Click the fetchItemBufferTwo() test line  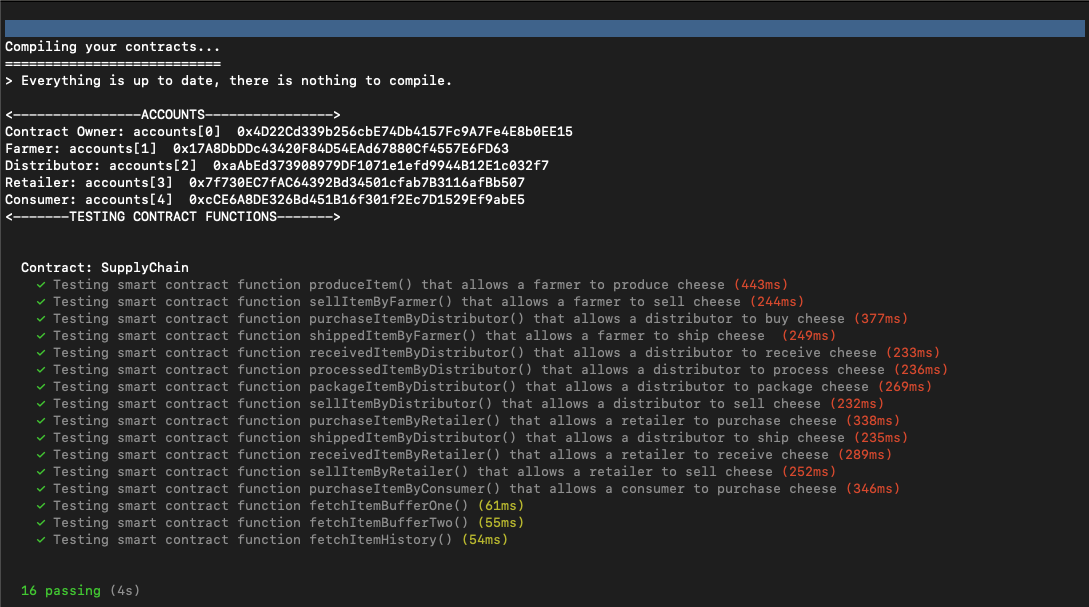[x=280, y=523]
